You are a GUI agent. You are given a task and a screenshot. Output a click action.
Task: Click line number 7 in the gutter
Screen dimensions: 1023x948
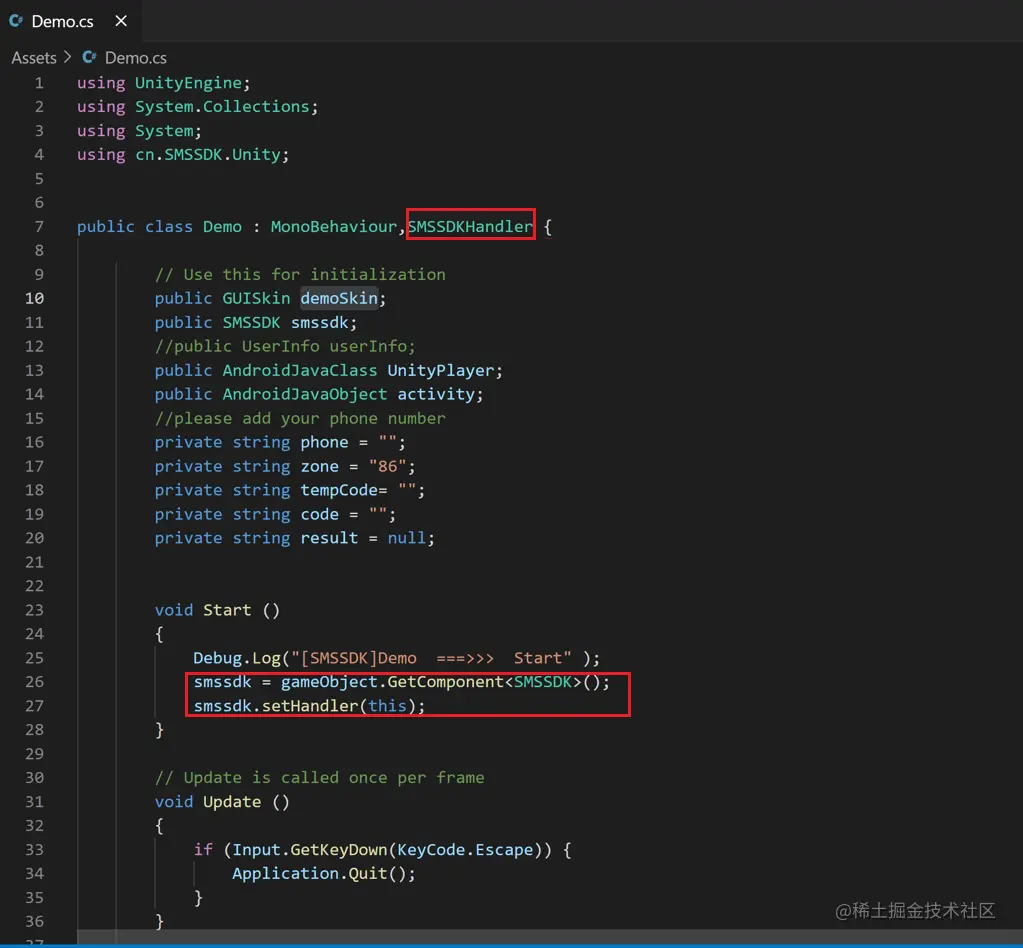tap(39, 226)
